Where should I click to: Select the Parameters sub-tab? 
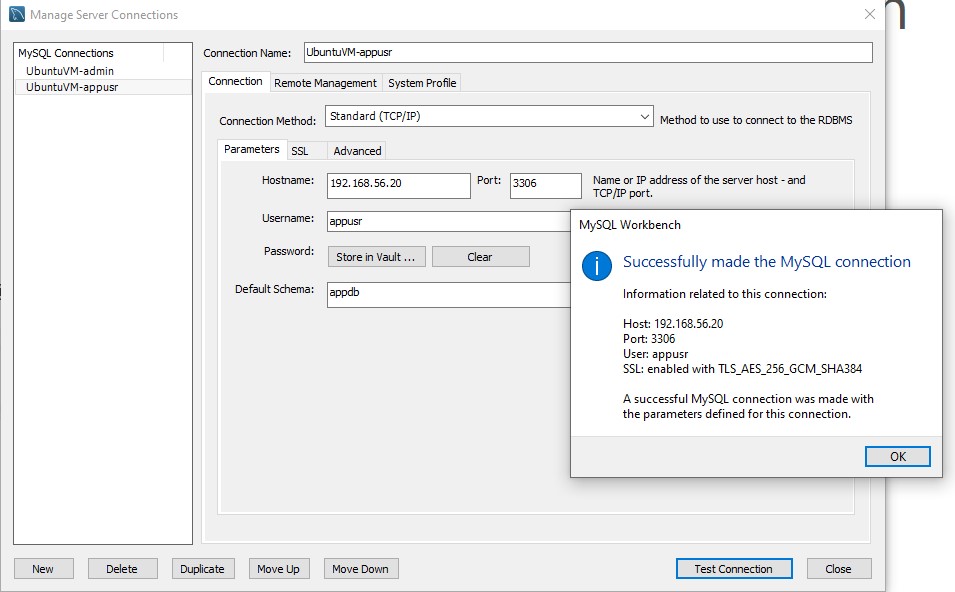(252, 149)
